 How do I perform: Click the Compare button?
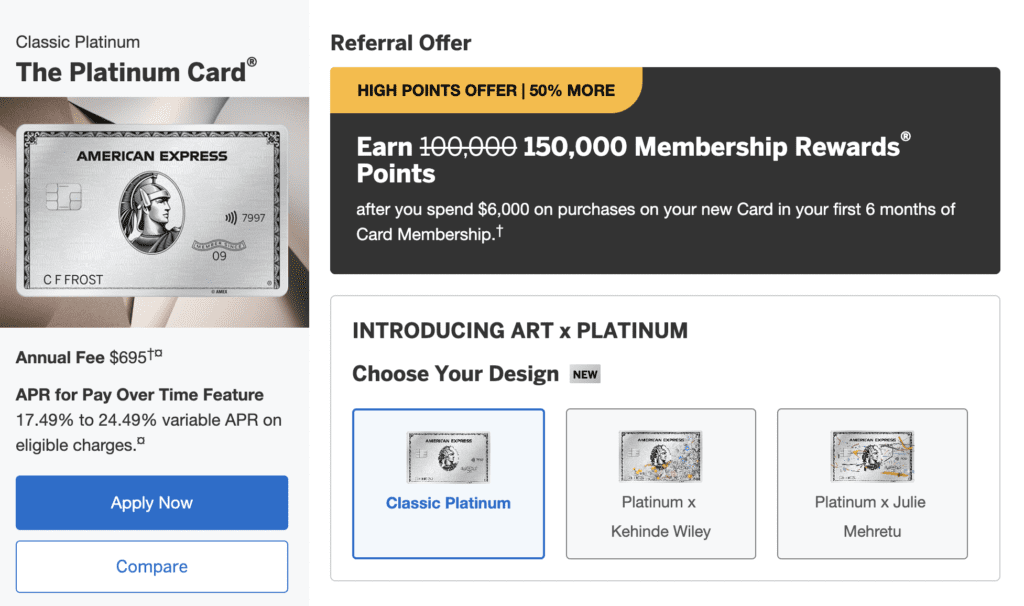click(151, 566)
